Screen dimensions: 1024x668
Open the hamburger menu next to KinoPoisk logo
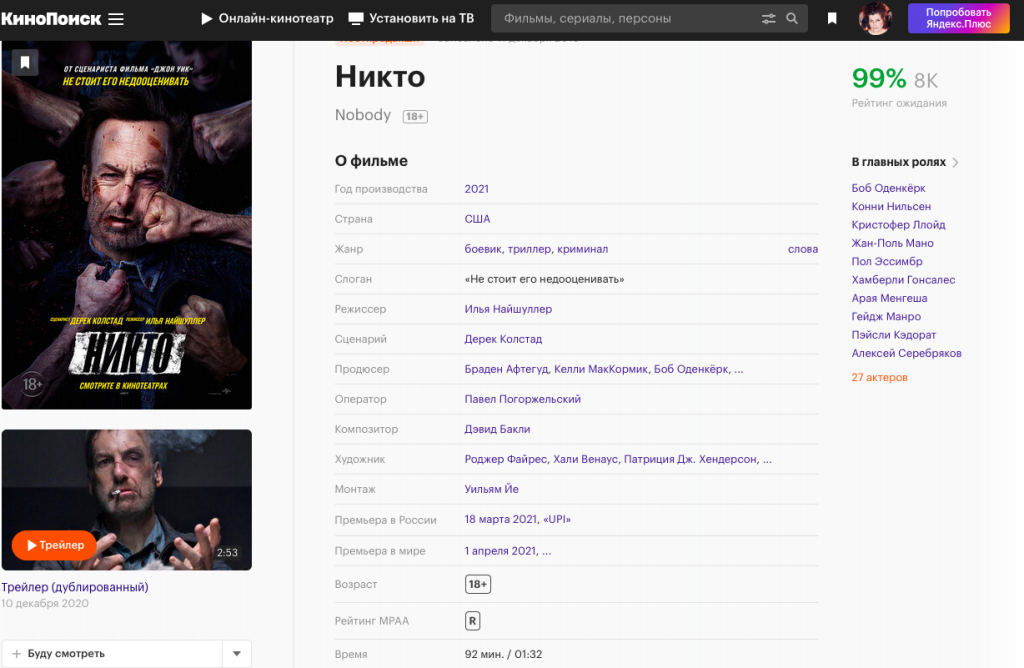(116, 19)
